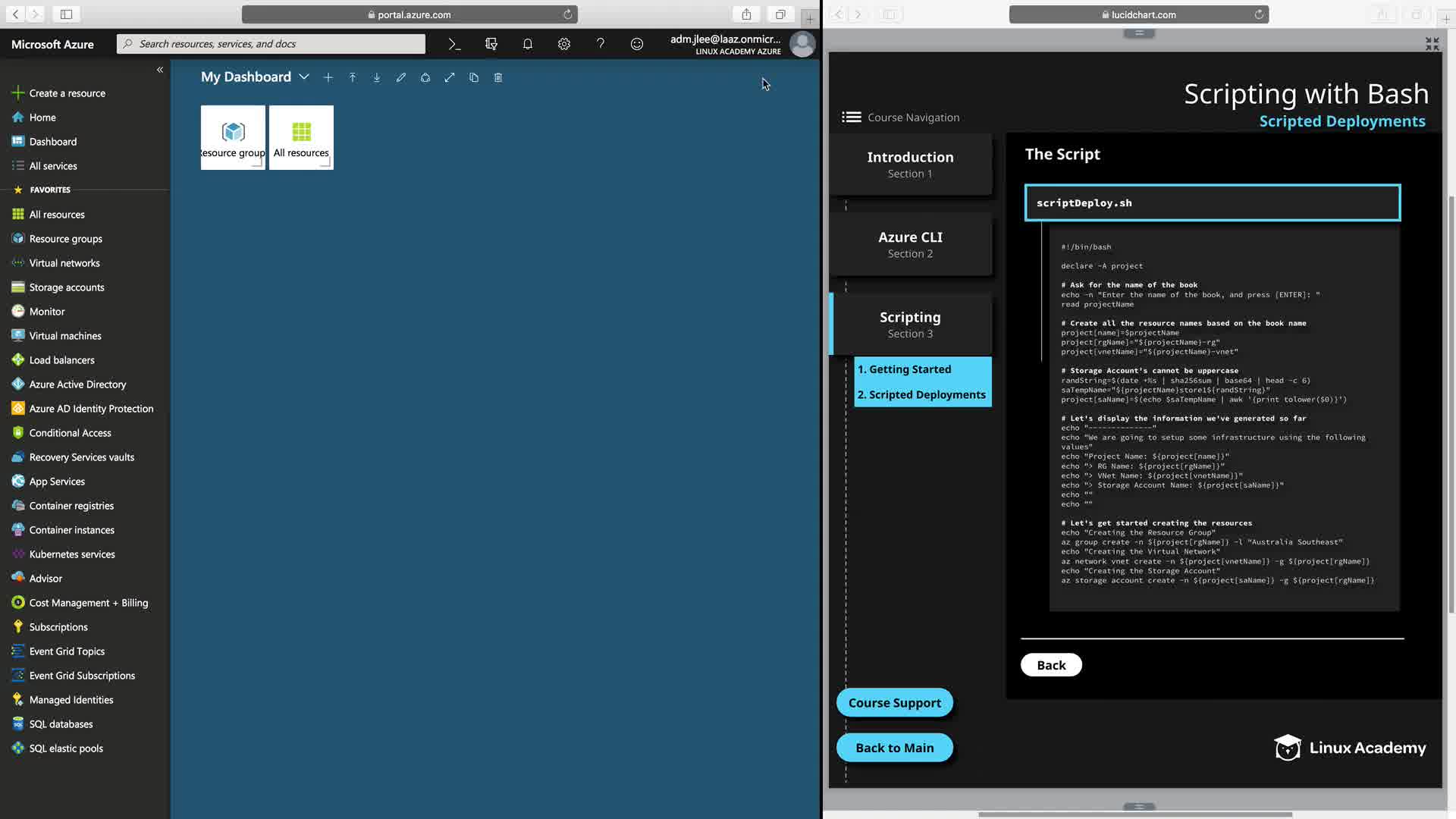The height and width of the screenshot is (819, 1456).
Task: Delete the dashboard with the trash icon
Action: point(498,77)
